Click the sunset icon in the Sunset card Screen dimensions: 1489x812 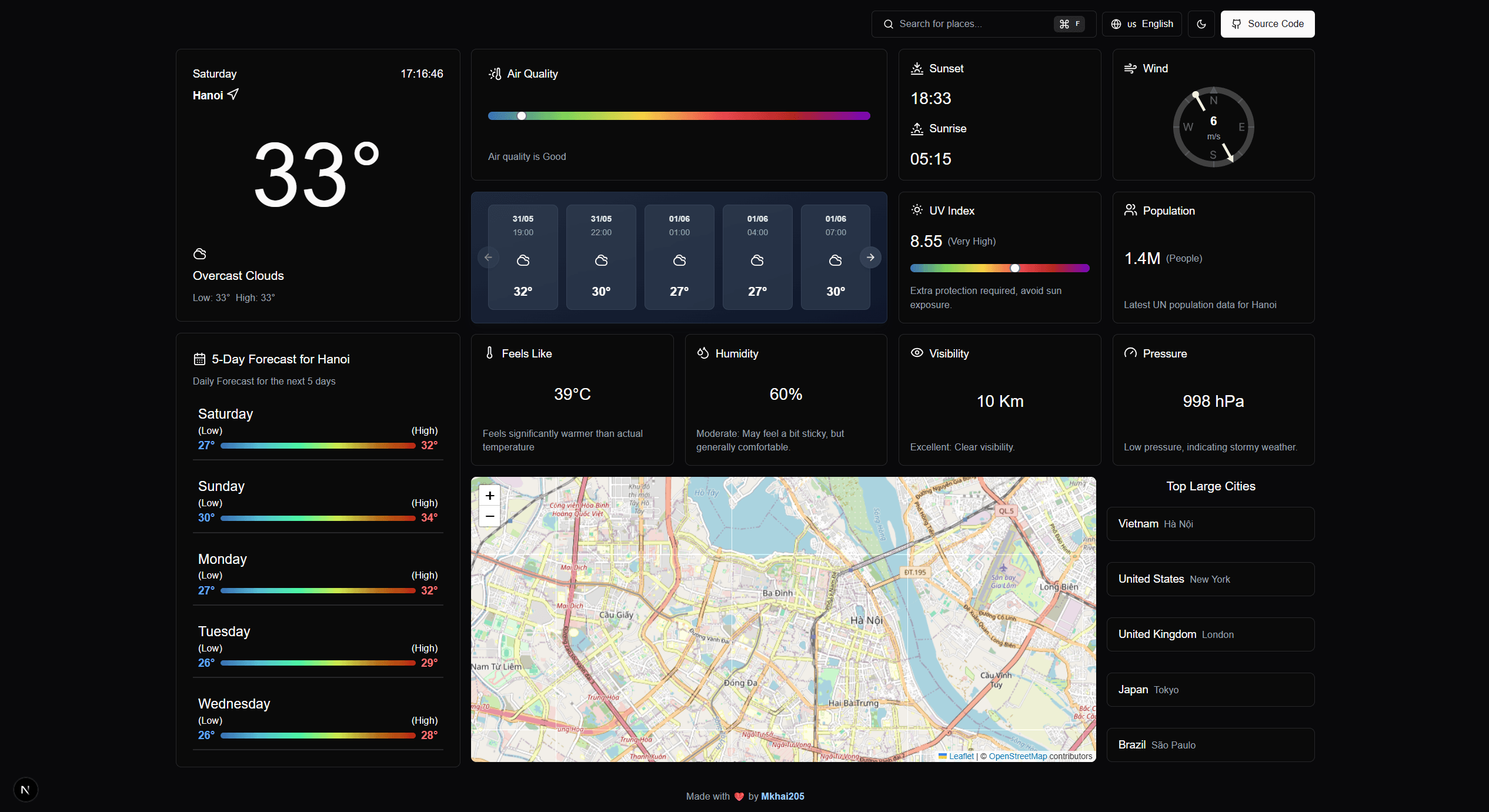916,68
